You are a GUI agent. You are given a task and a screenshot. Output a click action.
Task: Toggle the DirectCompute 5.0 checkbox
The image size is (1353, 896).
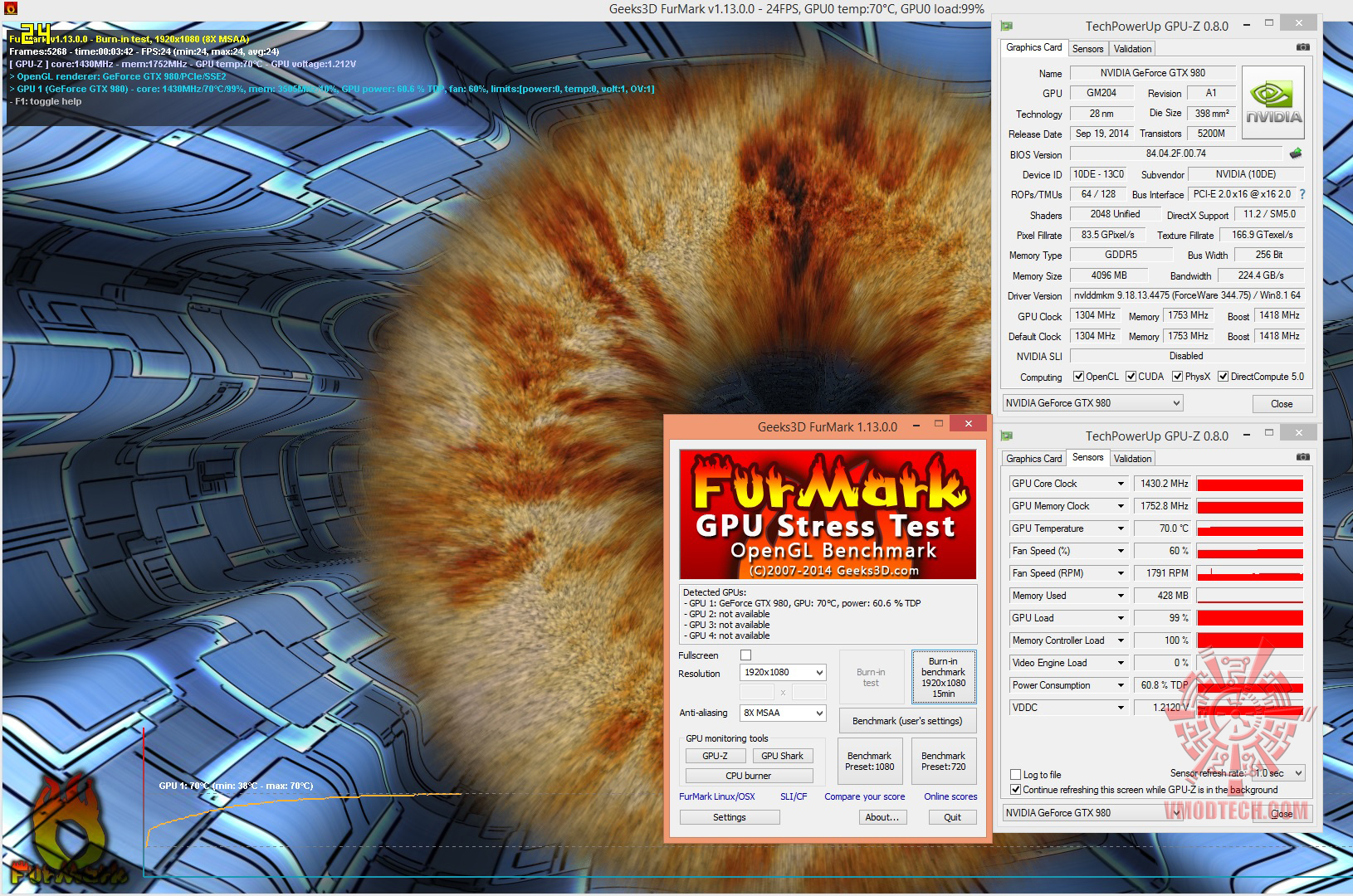(x=1223, y=377)
